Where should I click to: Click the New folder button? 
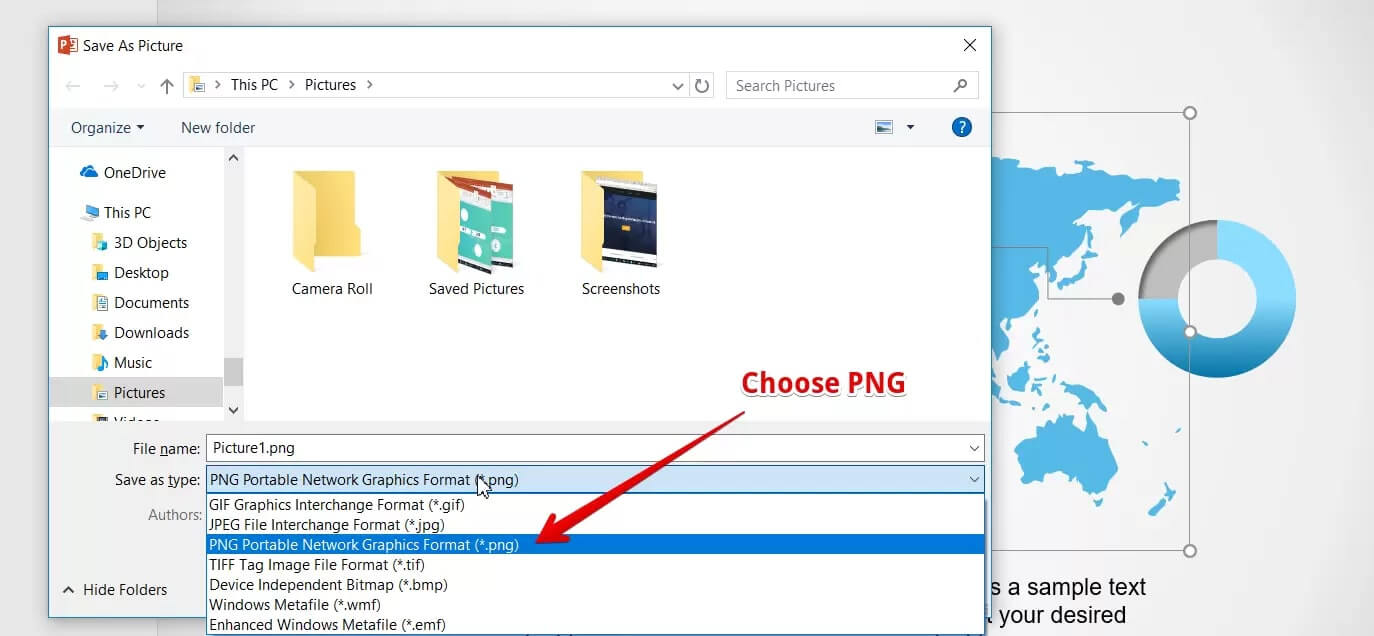pos(217,127)
